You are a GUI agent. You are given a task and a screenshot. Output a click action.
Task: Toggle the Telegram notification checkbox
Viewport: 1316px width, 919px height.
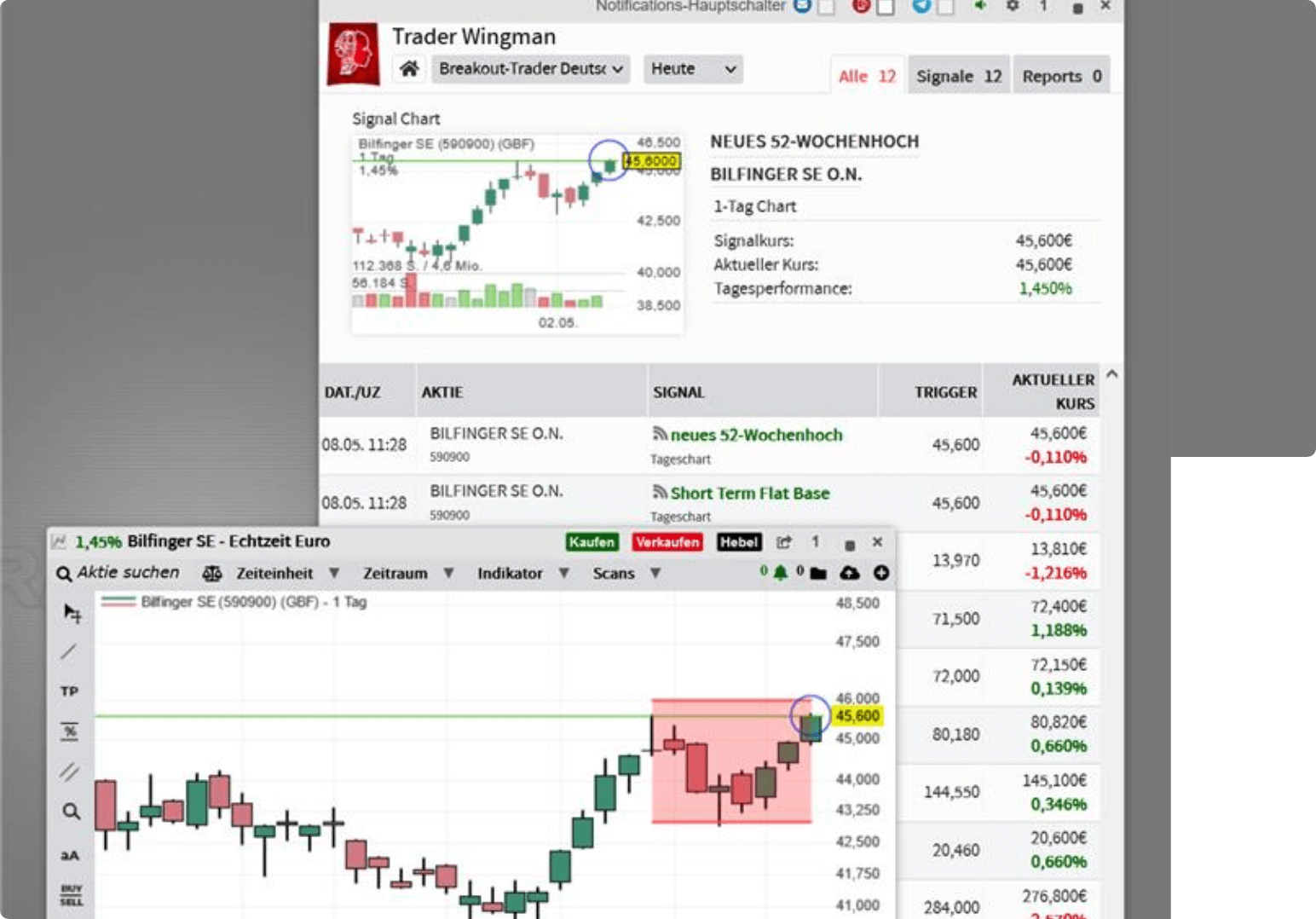click(x=945, y=7)
